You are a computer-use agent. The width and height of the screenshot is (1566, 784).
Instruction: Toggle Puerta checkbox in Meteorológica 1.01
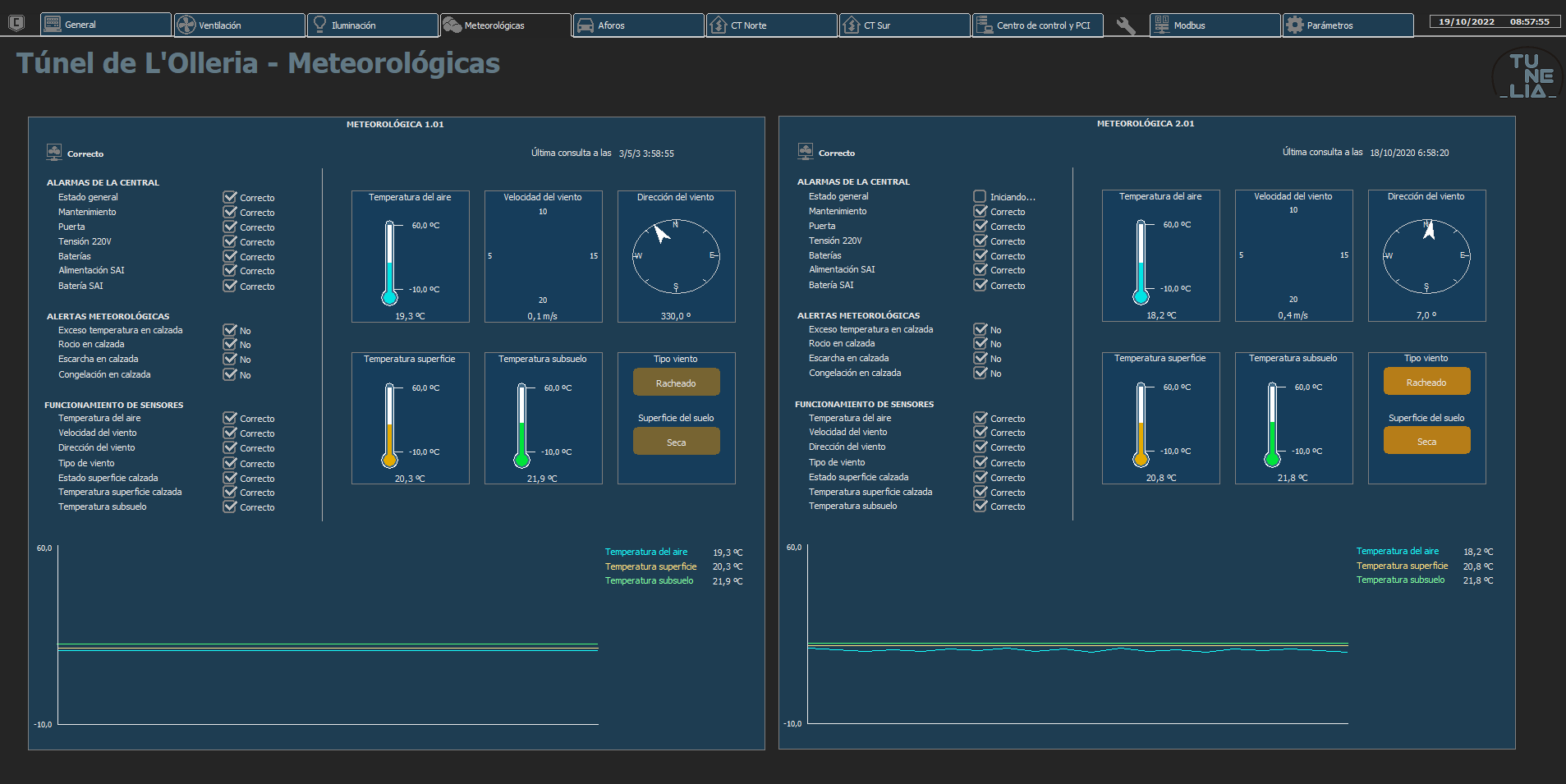tap(230, 227)
